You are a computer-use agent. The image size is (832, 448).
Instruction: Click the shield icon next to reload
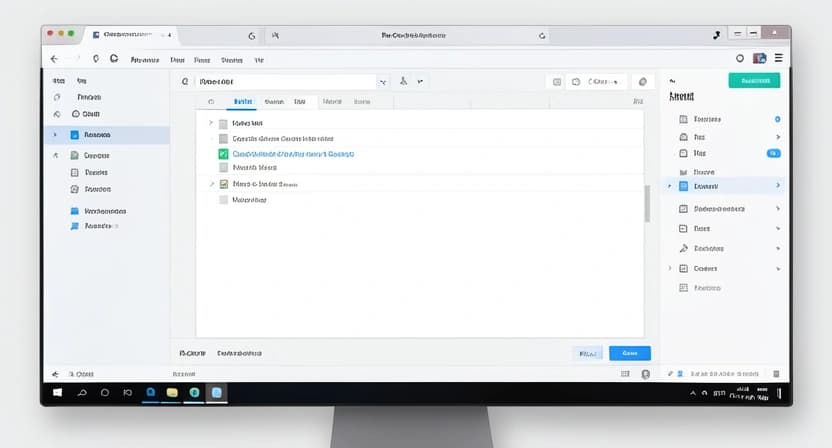(x=96, y=58)
